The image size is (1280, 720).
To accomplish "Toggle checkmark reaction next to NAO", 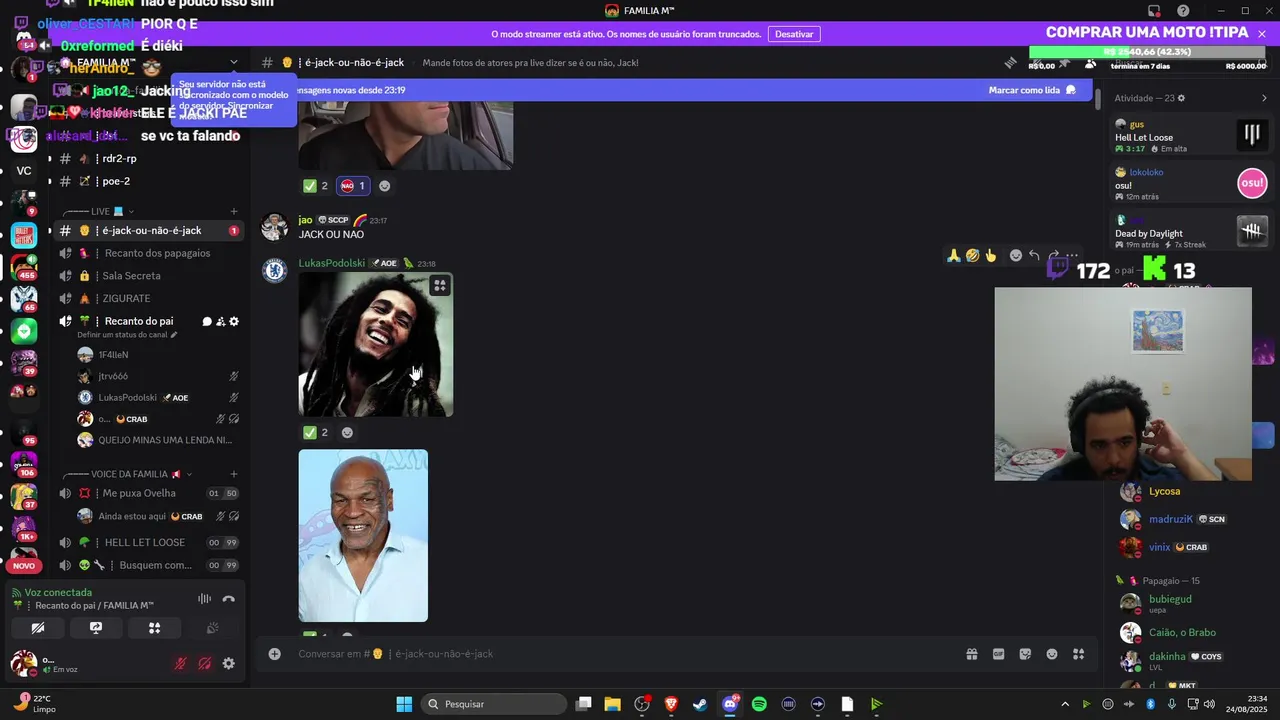I will coord(316,186).
